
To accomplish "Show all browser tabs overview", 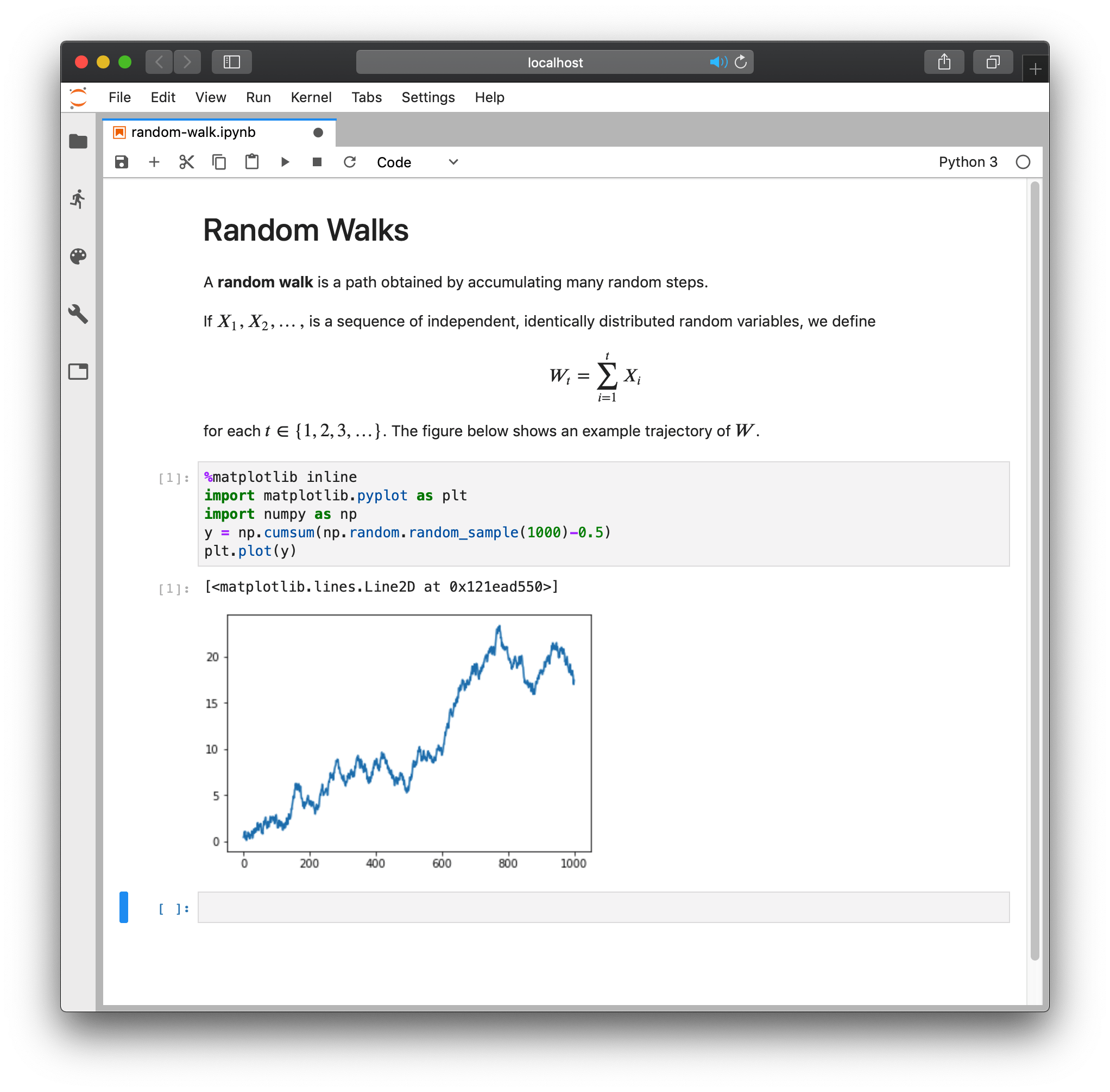I will pos(993,62).
